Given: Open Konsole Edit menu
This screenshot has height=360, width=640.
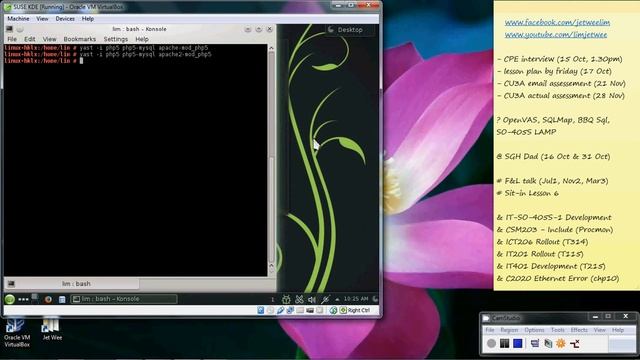Looking at the screenshot, I should (29, 39).
